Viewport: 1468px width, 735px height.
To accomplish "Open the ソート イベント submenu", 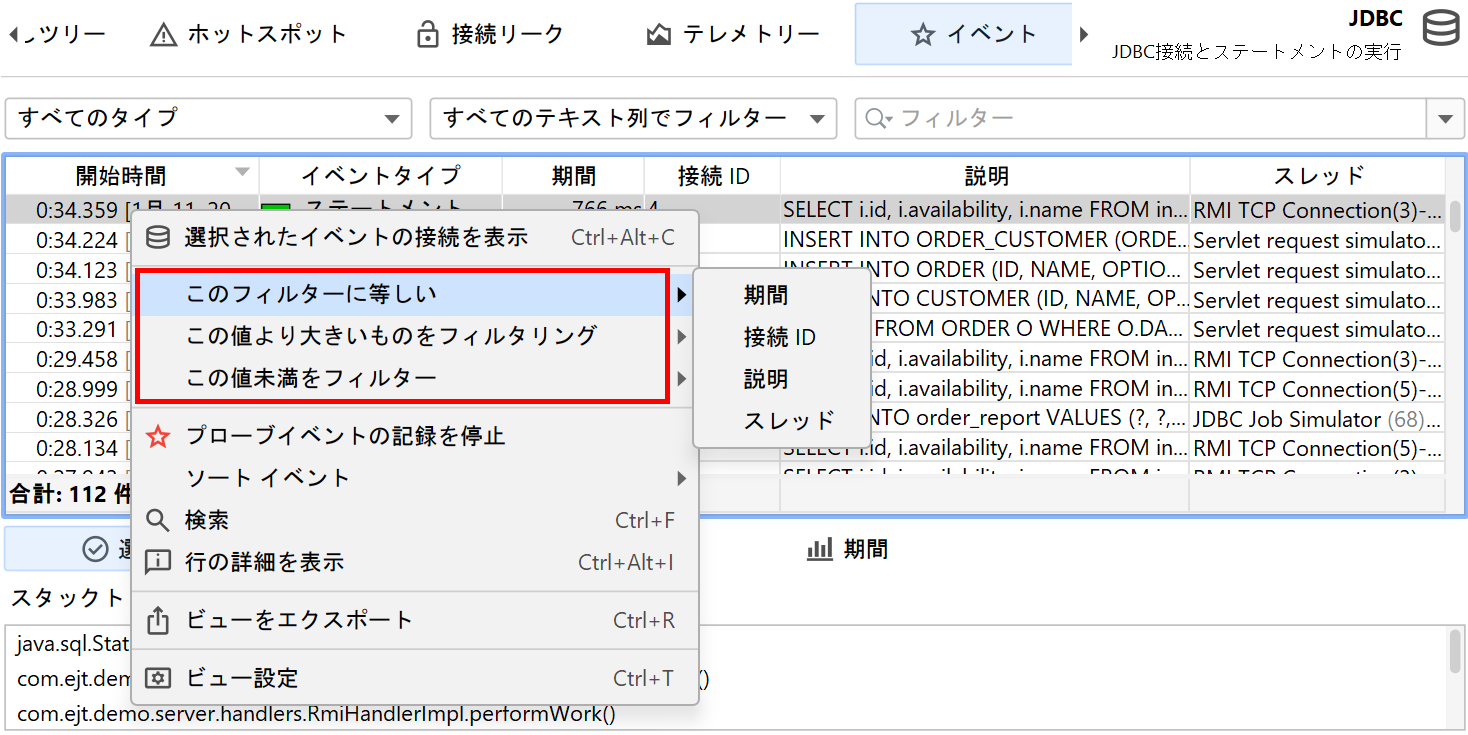I will [x=268, y=478].
